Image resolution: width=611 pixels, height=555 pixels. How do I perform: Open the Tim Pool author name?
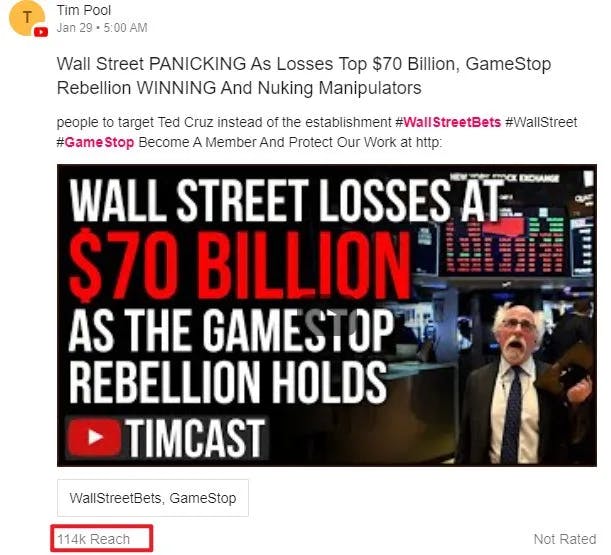pos(84,11)
